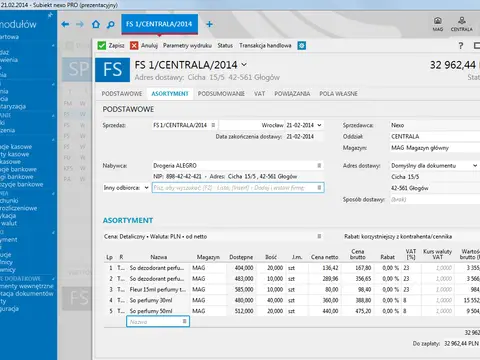Open the home screen icon
The height and width of the screenshot is (360, 480).
96,24
